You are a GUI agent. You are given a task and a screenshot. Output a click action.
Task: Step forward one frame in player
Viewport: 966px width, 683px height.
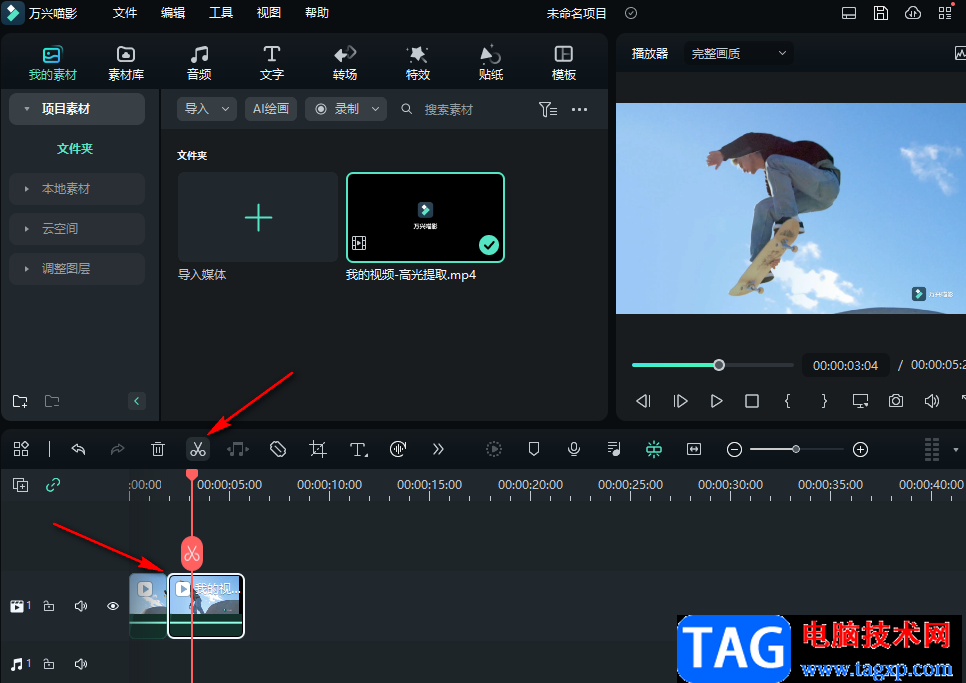coord(680,402)
